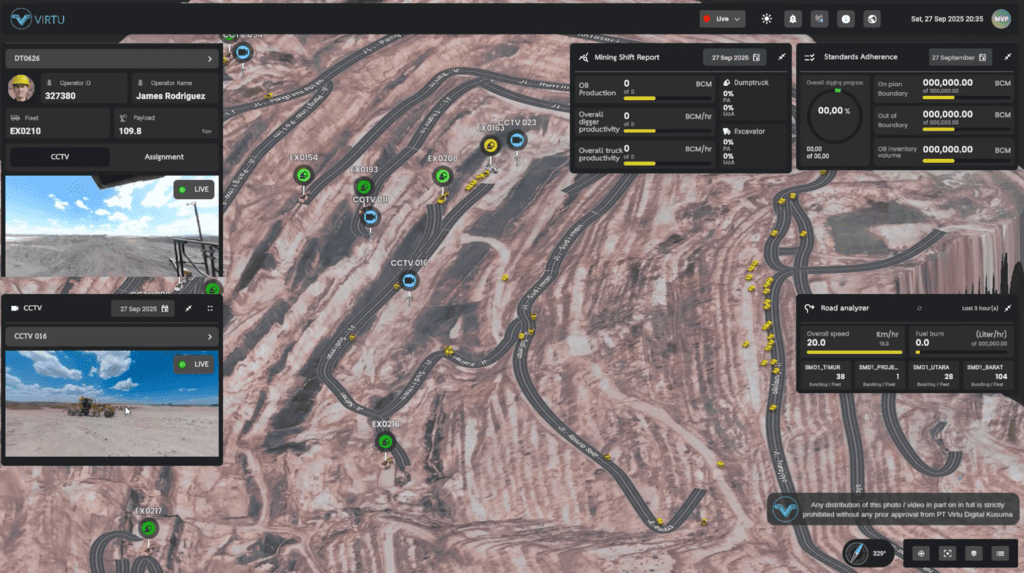Click the recenter target icon in map toolbar

click(921, 553)
